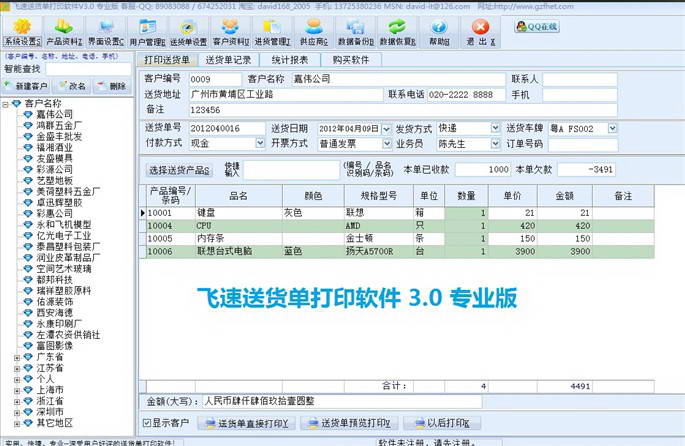Screen dimensions: 685x446
Task: Click the 本单已收款 field showing 1000
Action: [x=483, y=169]
